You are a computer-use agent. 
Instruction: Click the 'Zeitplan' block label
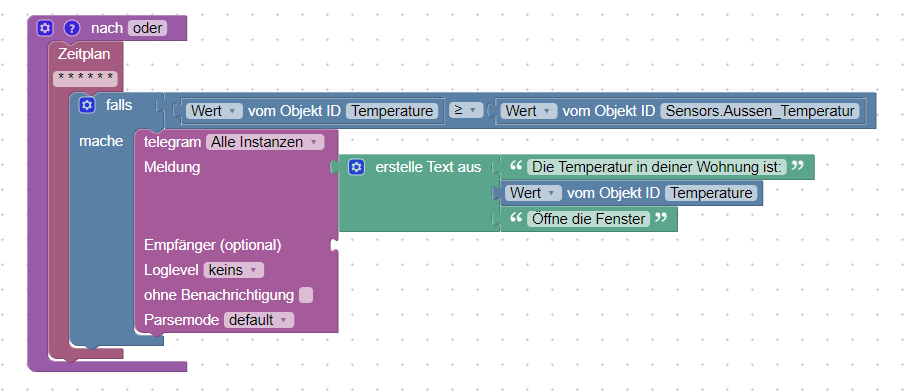[84, 54]
